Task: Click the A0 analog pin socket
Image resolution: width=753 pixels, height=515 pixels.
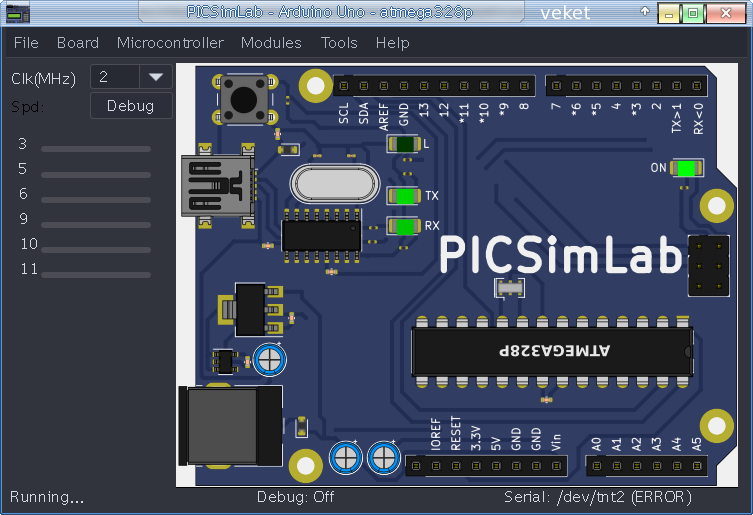Action: 597,466
